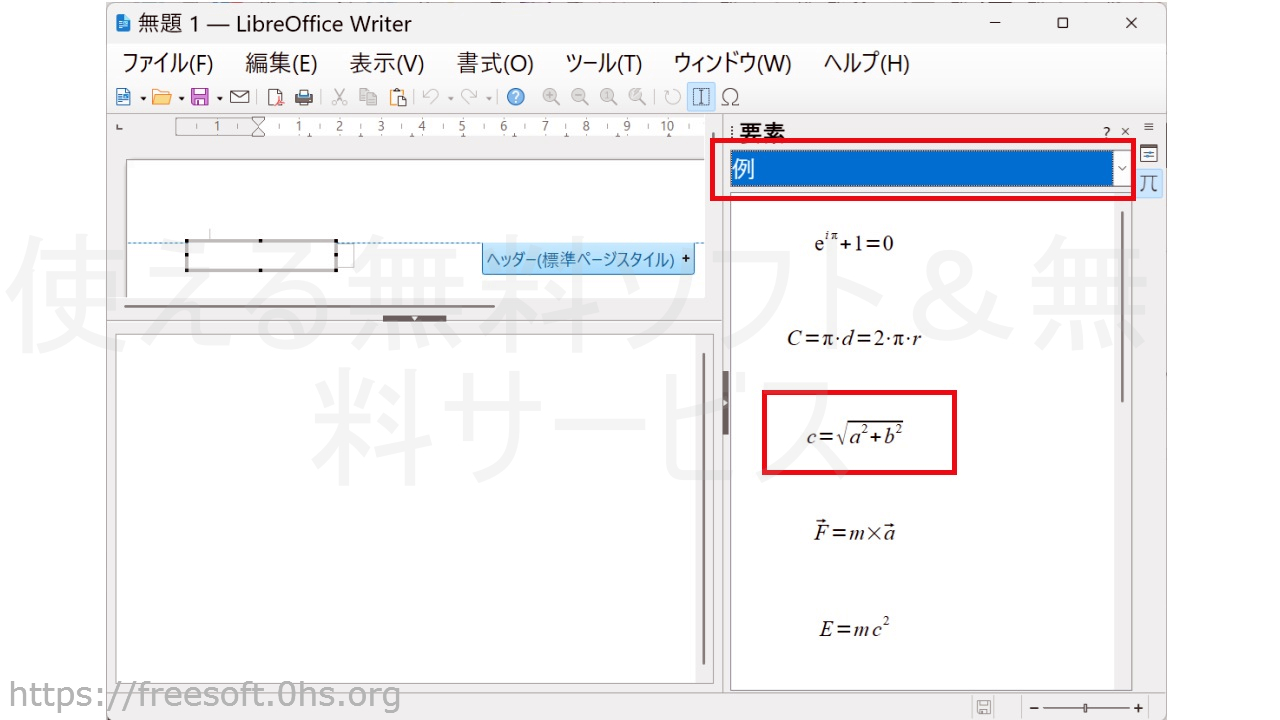Viewport: 1280px width, 720px height.
Task: Click the Omega special character icon
Action: click(x=730, y=97)
